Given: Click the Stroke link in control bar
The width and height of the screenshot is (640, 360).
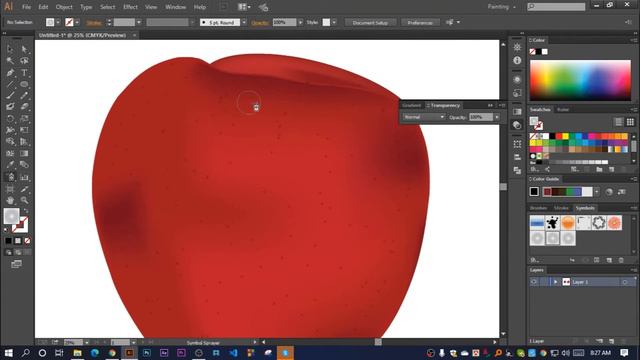Looking at the screenshot, I should click(x=94, y=23).
